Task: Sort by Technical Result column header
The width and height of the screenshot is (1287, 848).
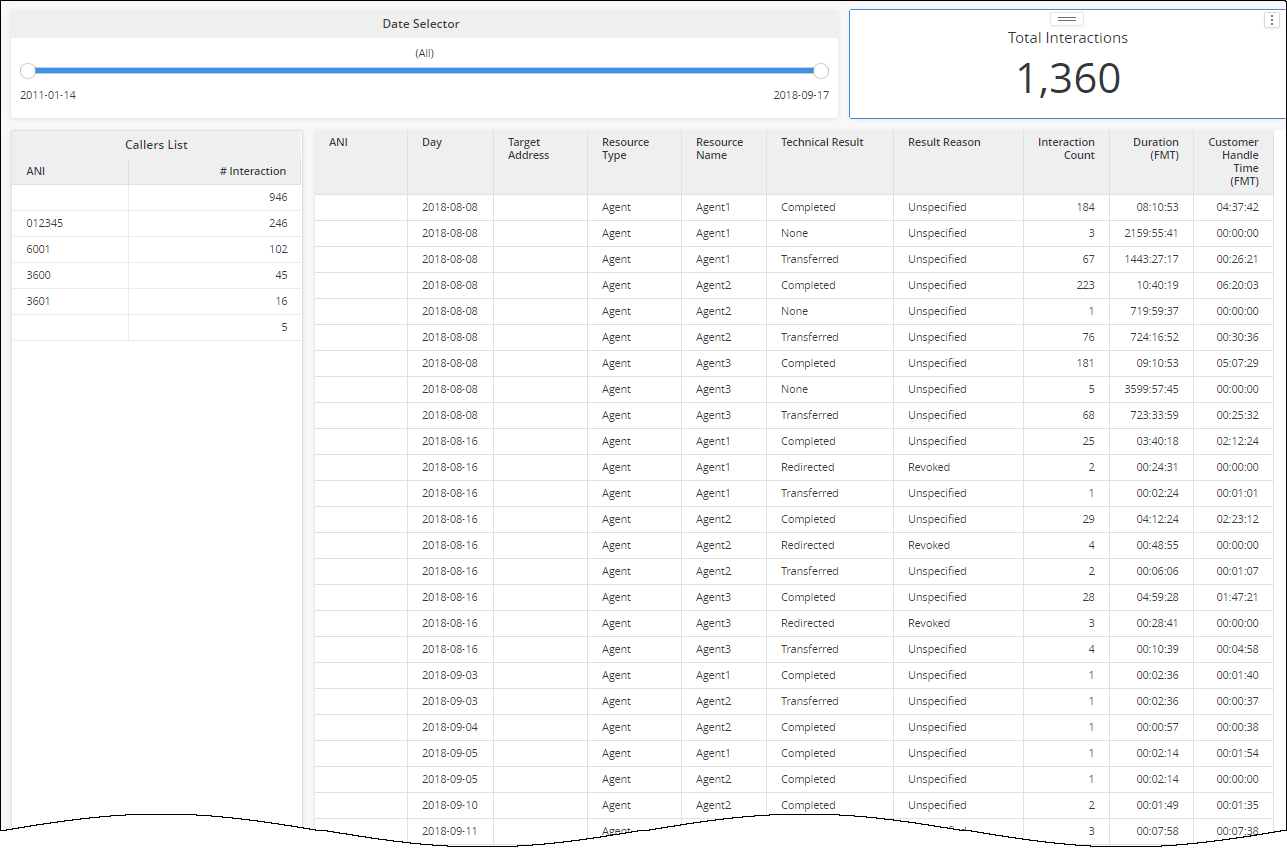Action: [822, 142]
